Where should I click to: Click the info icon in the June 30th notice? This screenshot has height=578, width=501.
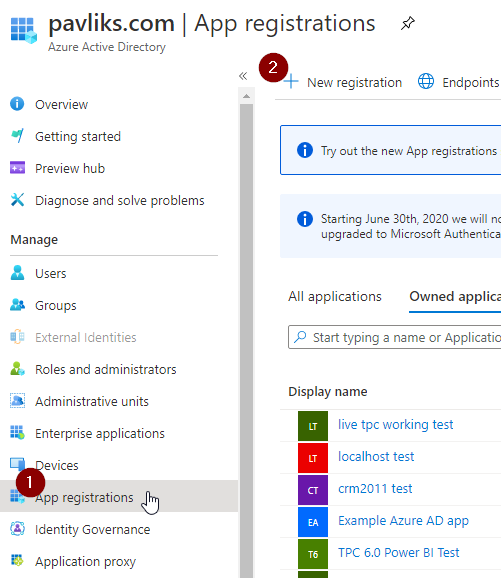[x=305, y=219]
